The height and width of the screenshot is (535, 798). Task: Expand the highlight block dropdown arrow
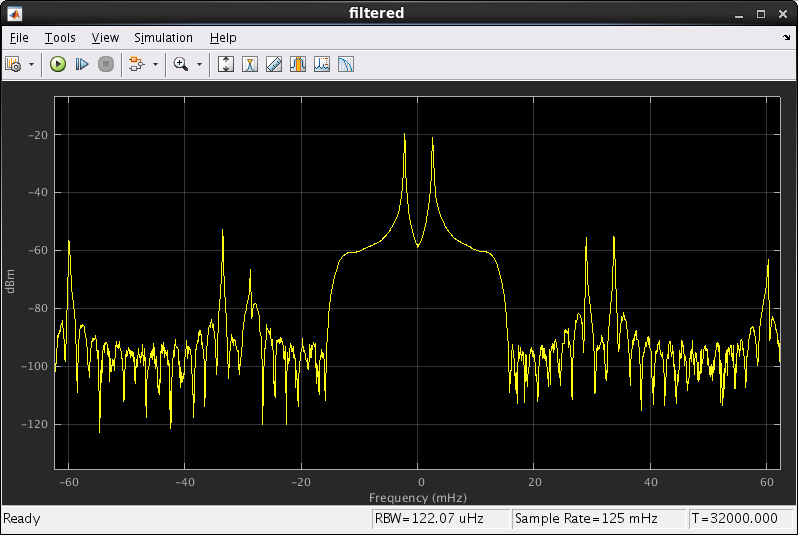[155, 64]
